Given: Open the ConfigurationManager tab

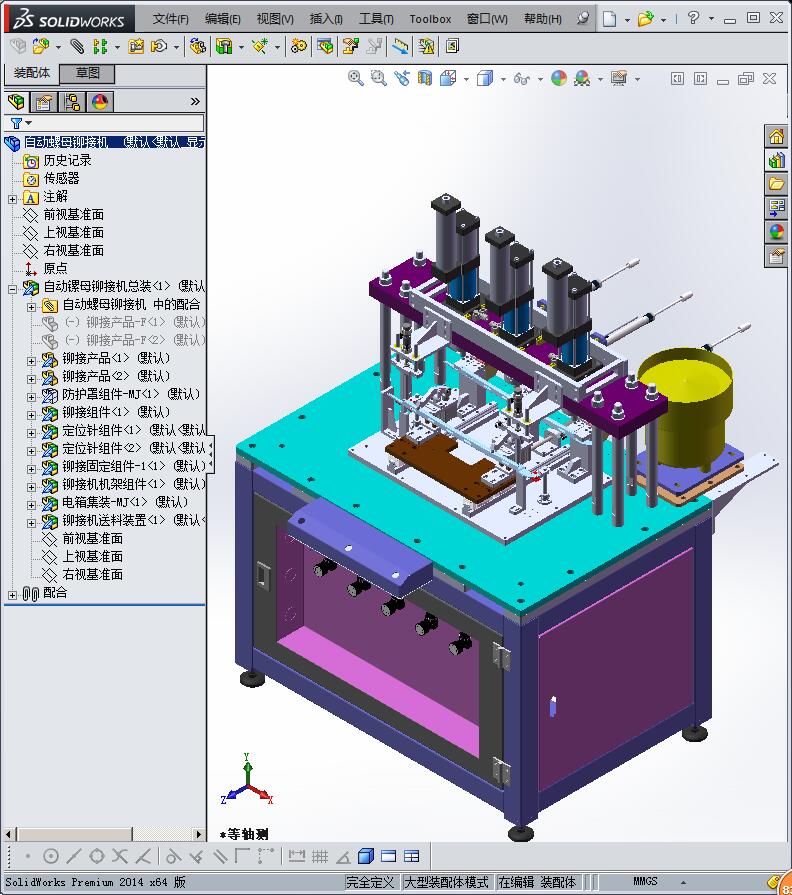Looking at the screenshot, I should tap(72, 102).
